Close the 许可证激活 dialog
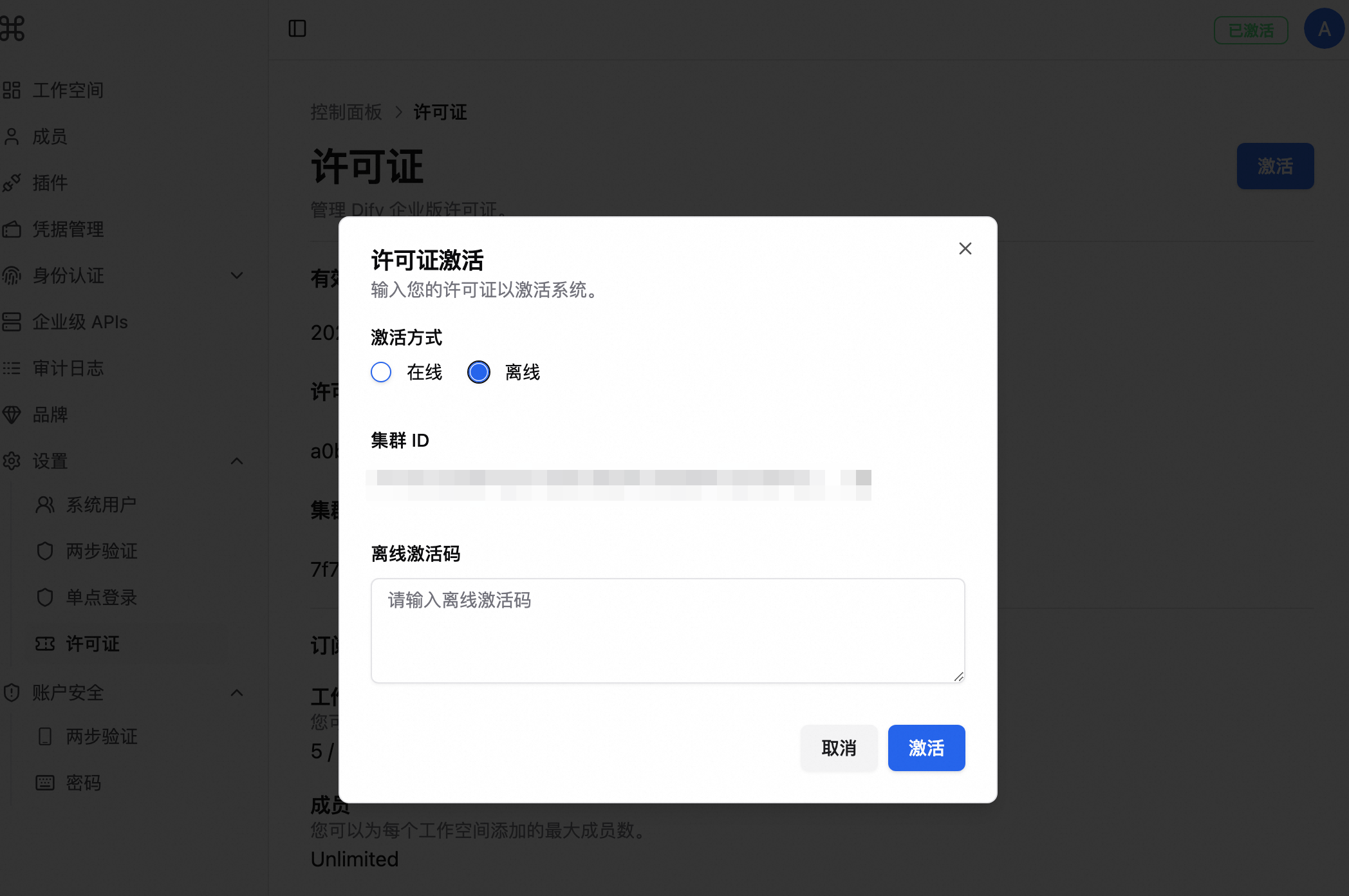Screen dimensions: 1349x896 coord(965,248)
